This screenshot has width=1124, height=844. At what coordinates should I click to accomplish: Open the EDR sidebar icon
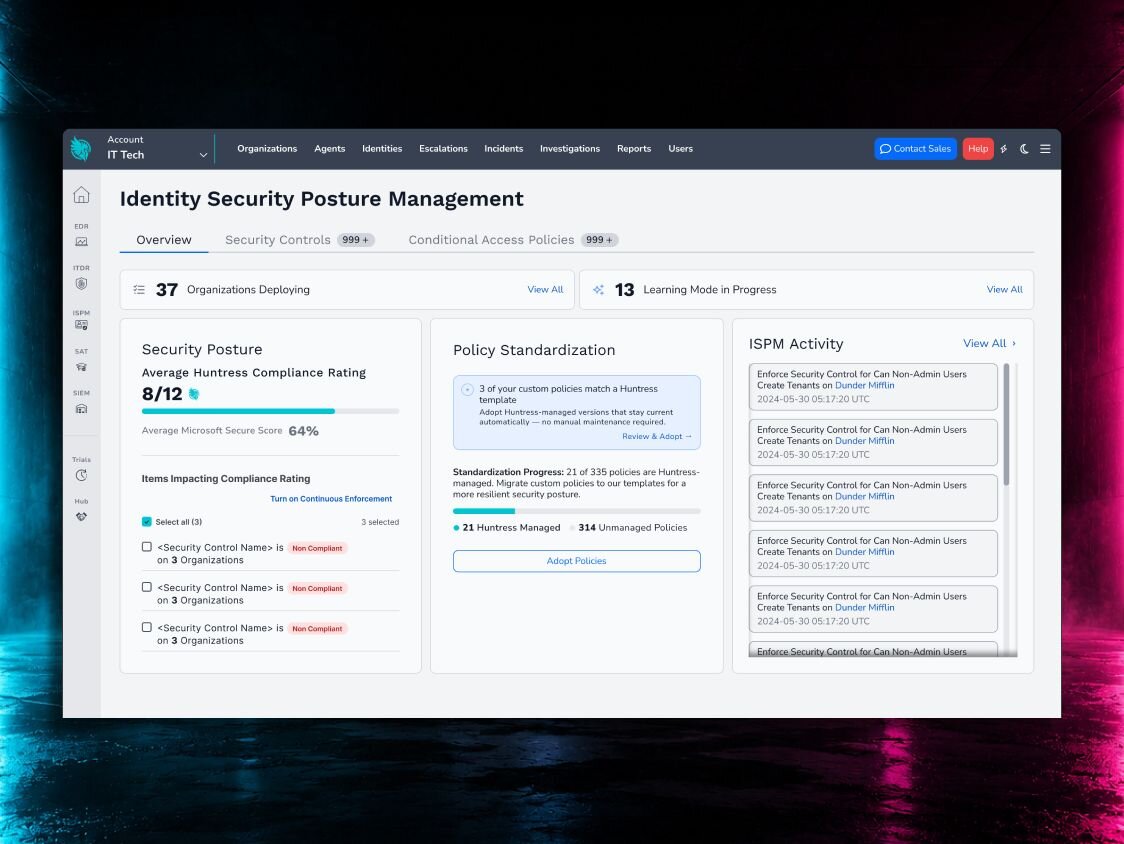pyautogui.click(x=81, y=242)
